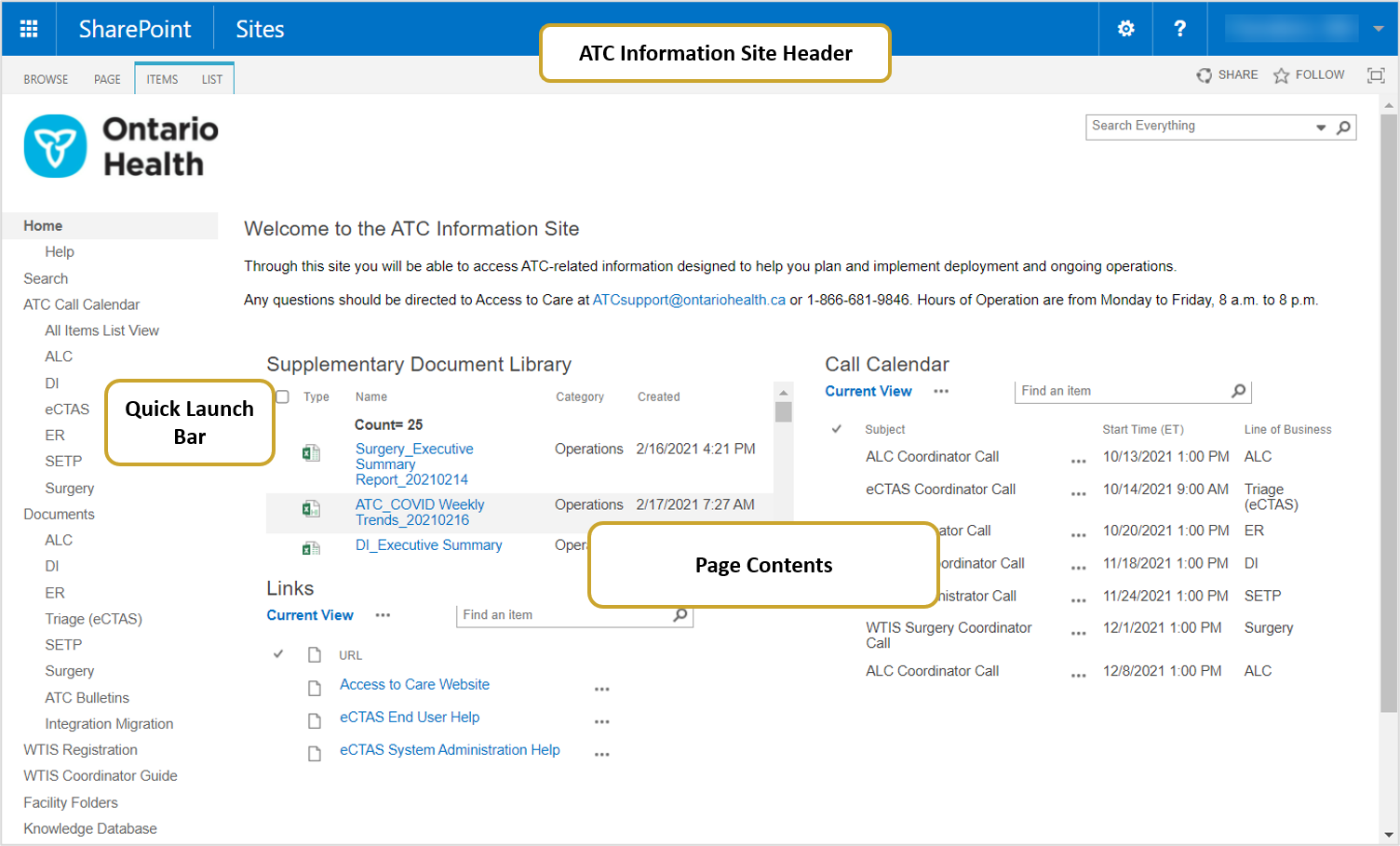Toggle focus on content icon
Viewport: 1400px width, 846px height.
point(1376,75)
